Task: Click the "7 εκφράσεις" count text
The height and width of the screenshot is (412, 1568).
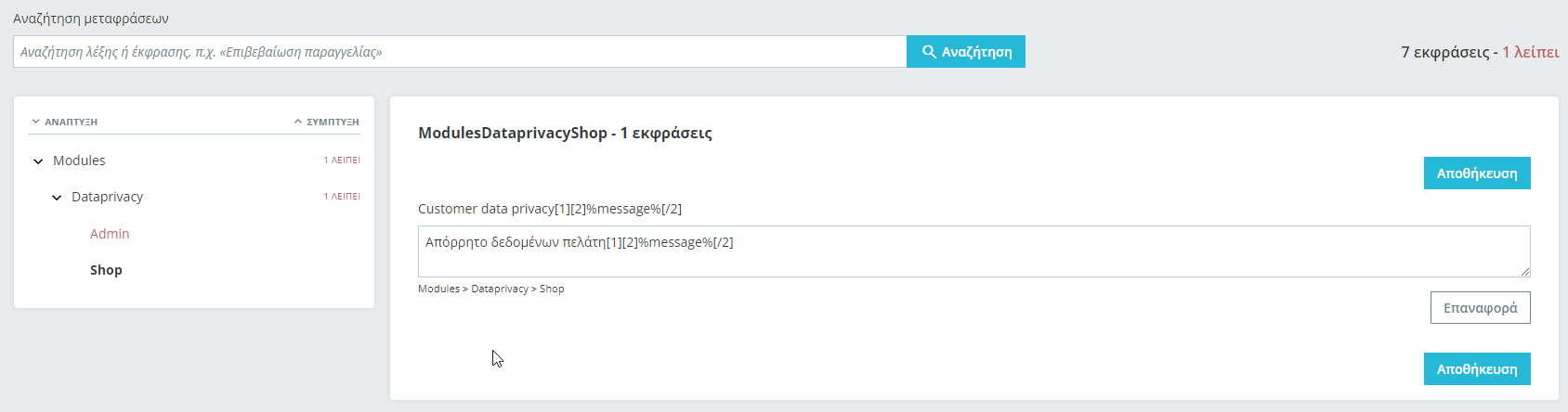Action: [x=1444, y=52]
